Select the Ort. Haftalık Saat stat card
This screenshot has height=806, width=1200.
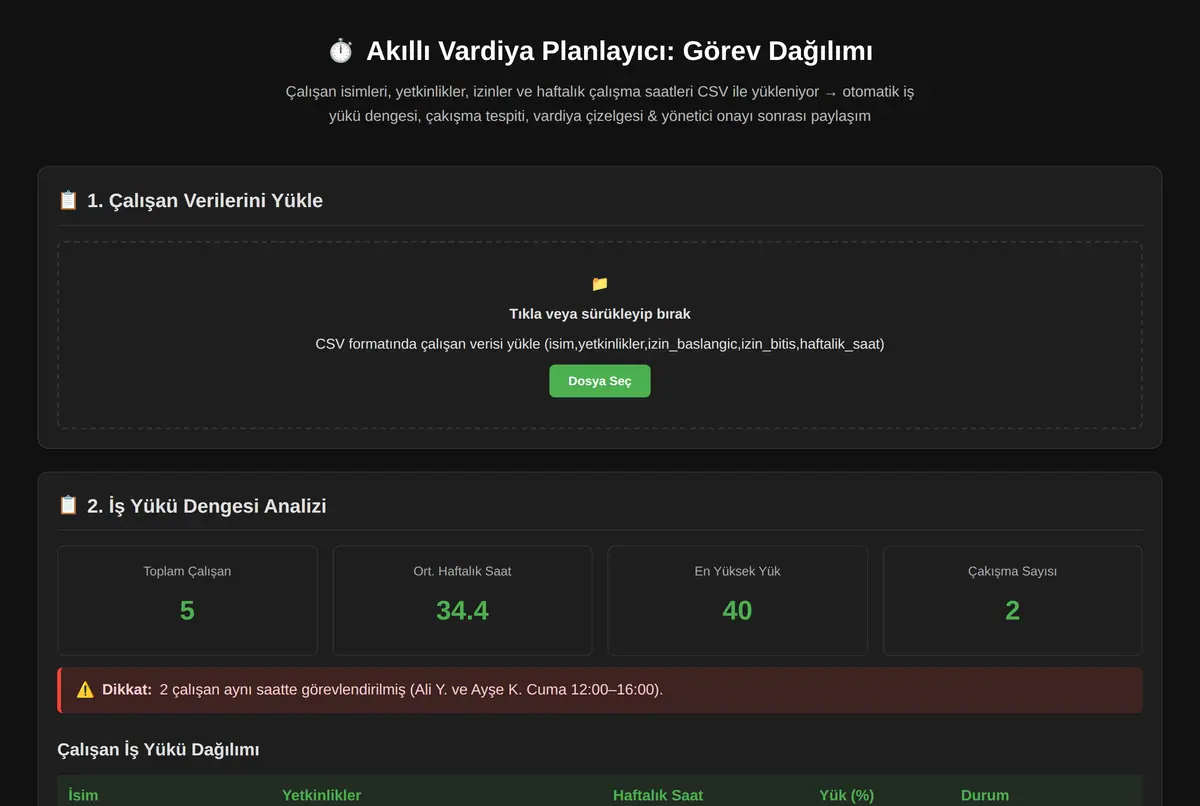point(462,600)
